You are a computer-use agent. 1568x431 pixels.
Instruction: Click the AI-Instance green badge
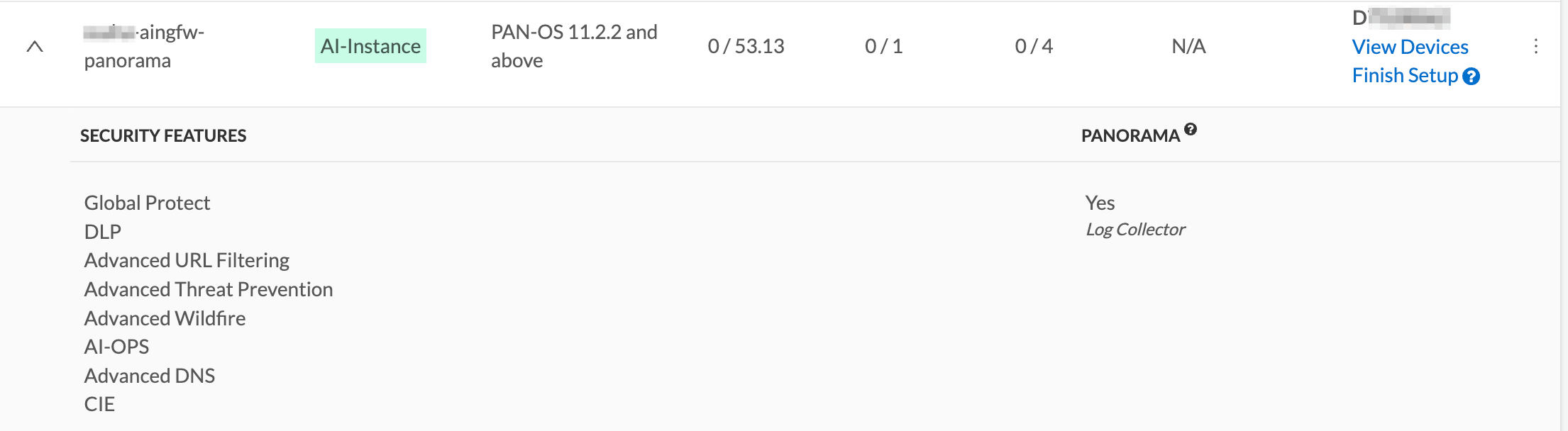coord(370,46)
